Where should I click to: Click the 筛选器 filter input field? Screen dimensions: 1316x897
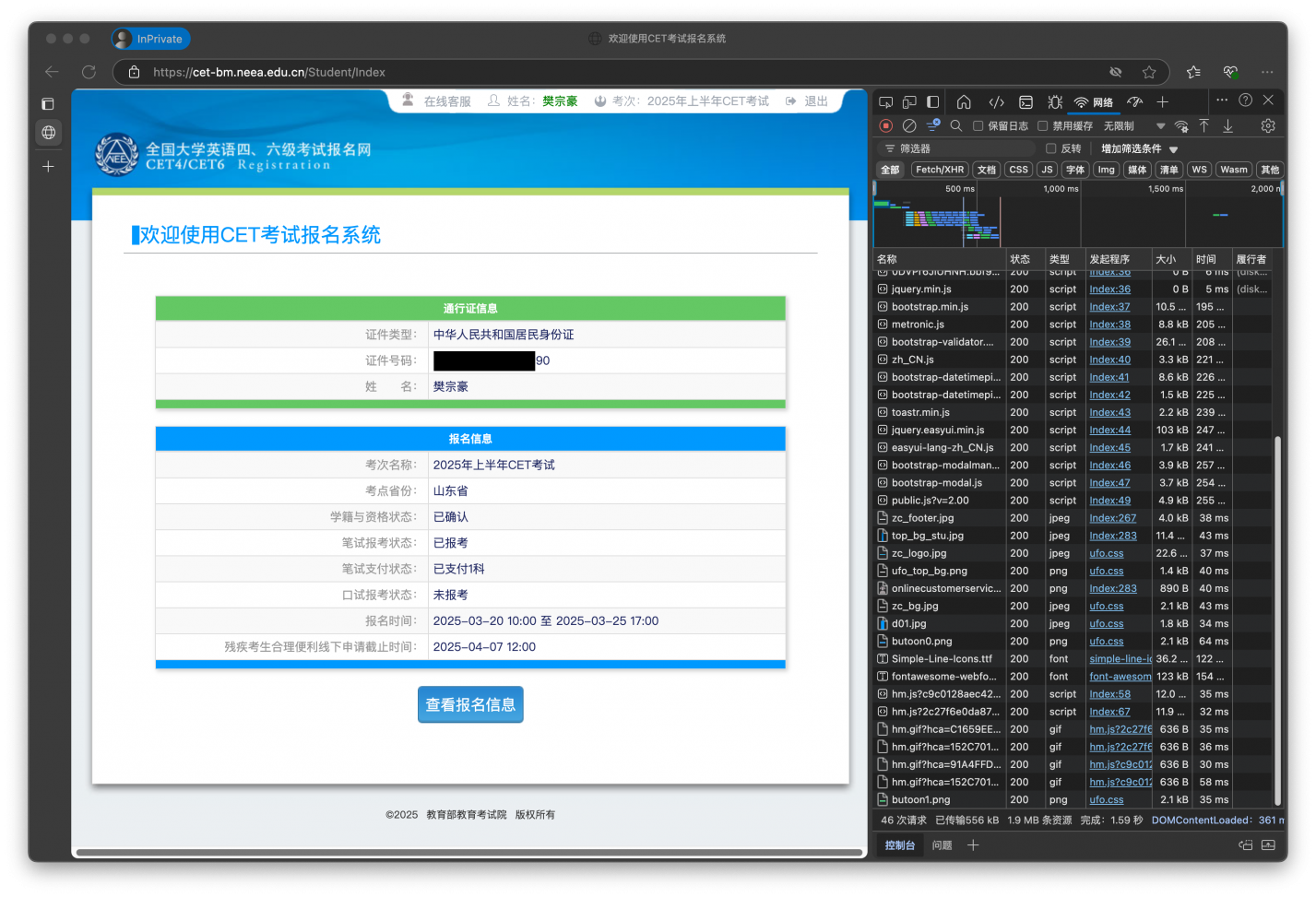click(959, 148)
